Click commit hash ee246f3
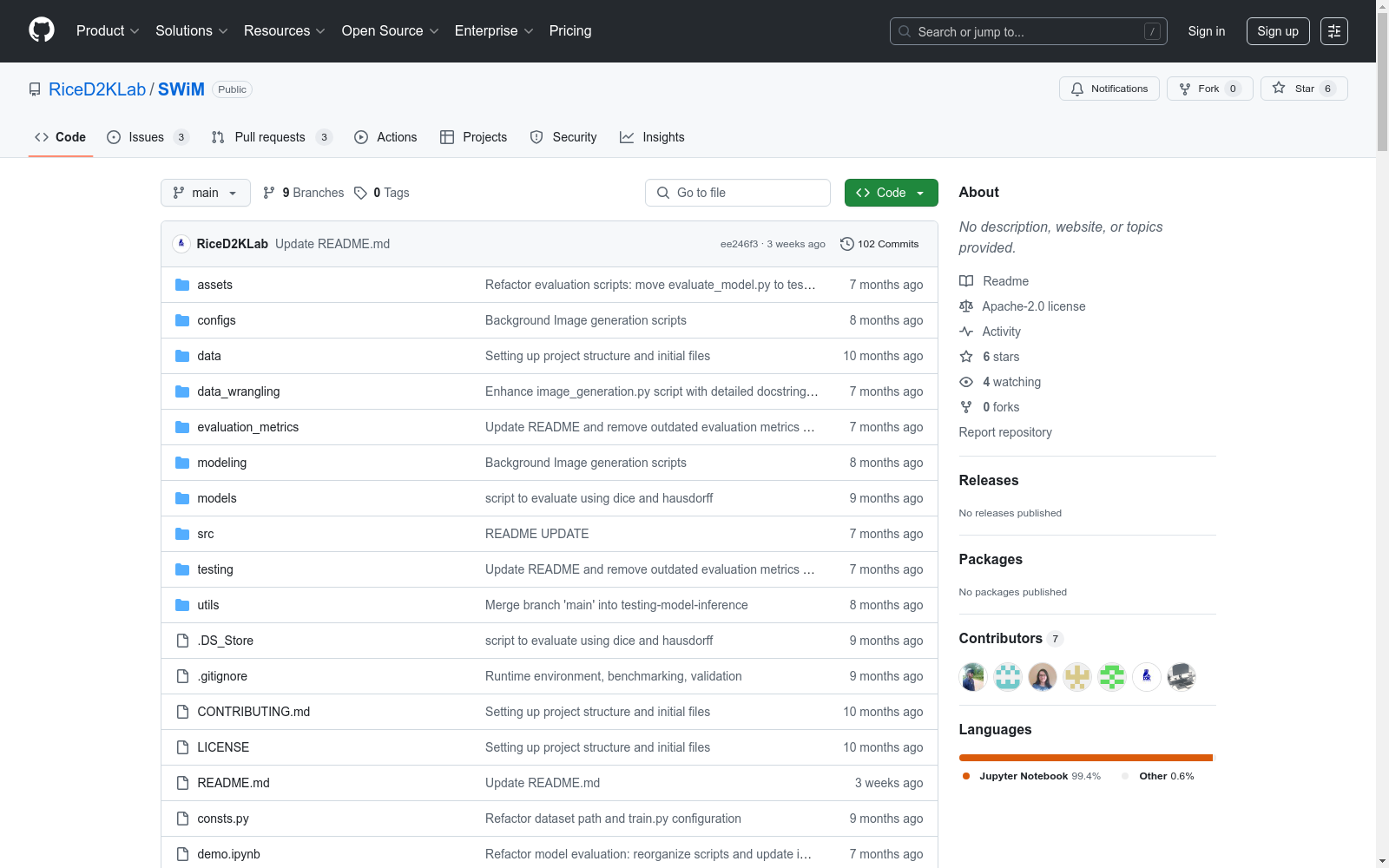Image resolution: width=1389 pixels, height=868 pixels. (x=739, y=244)
